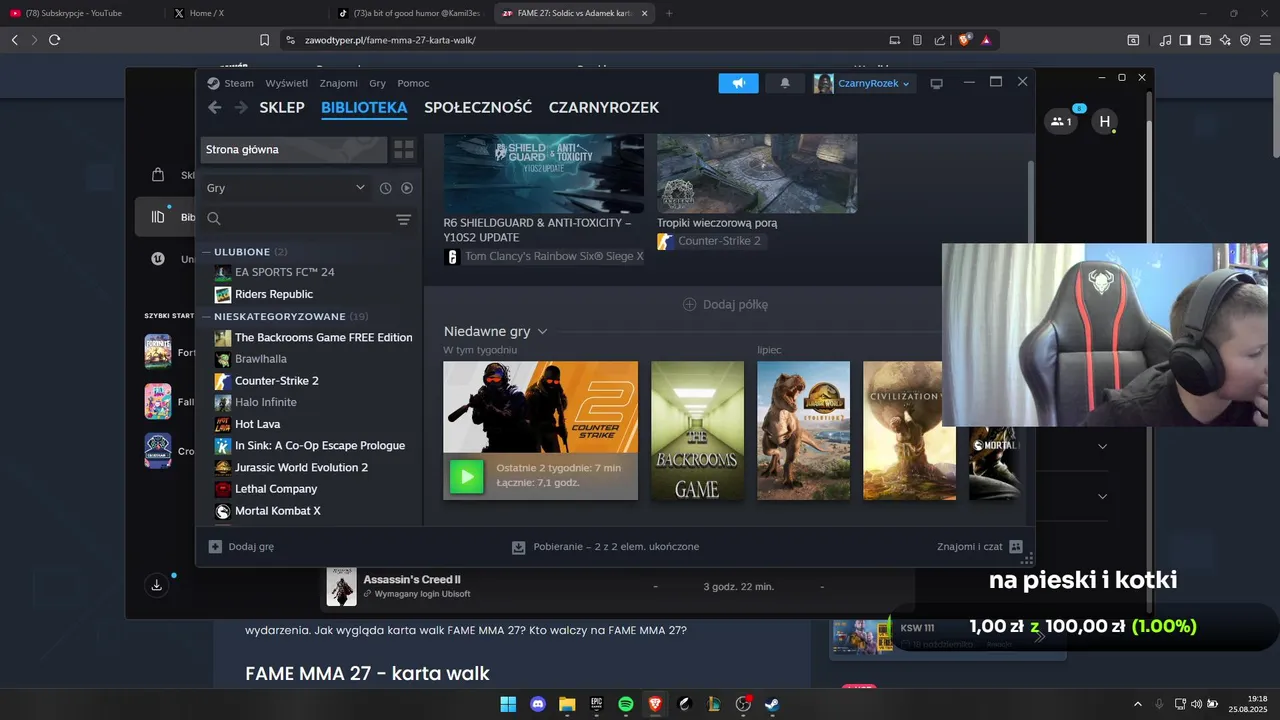Click the library search magnifier icon

(214, 219)
